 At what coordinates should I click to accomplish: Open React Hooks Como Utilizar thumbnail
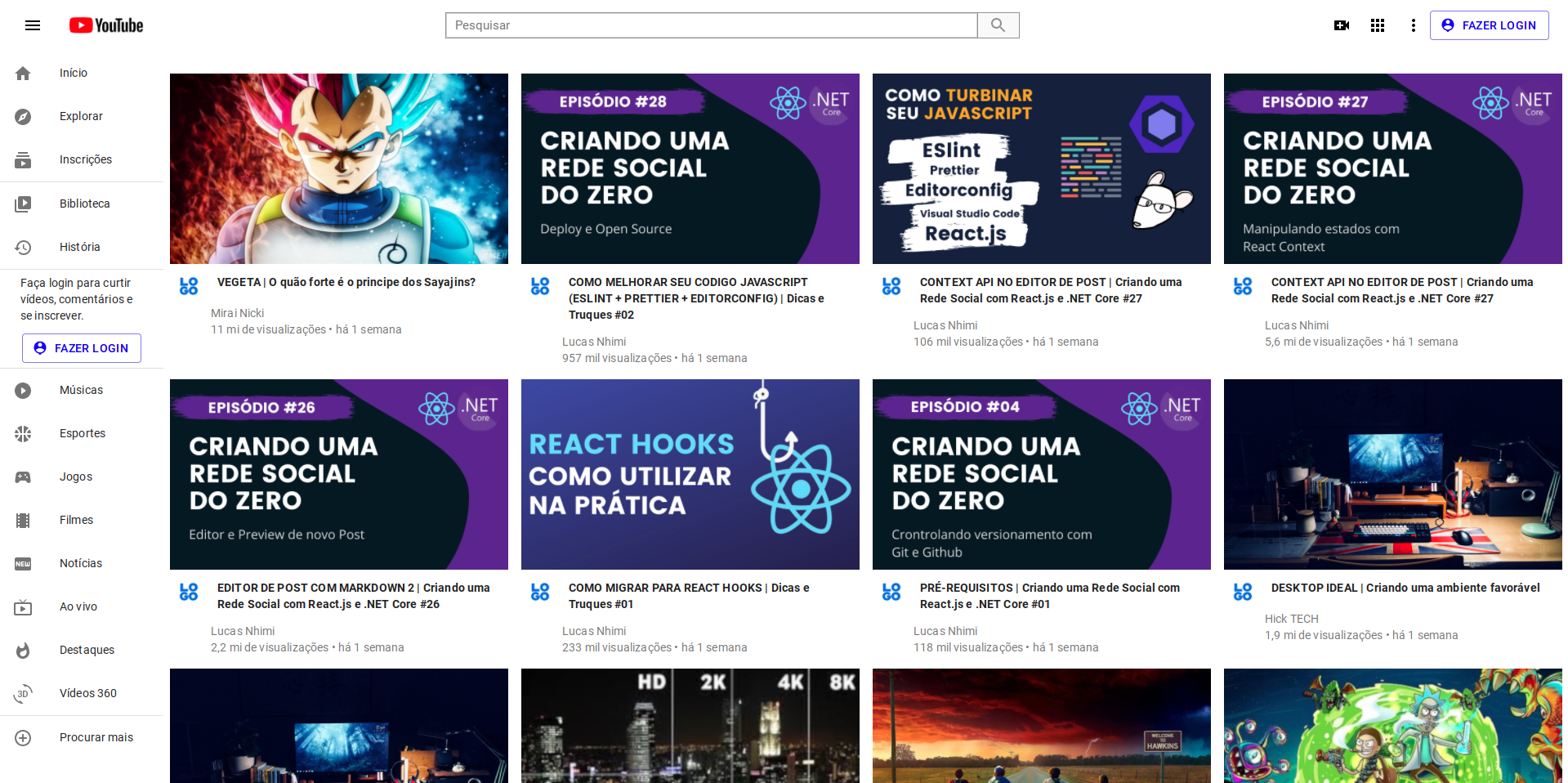click(690, 474)
